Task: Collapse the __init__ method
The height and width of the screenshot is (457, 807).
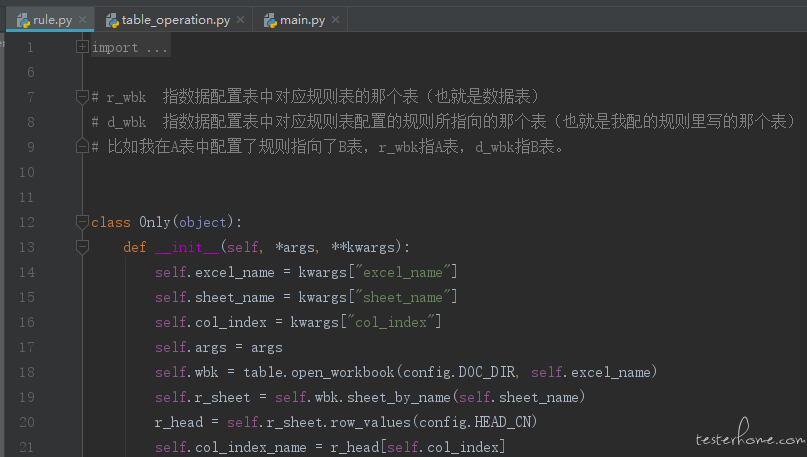Action: pyautogui.click(x=82, y=247)
